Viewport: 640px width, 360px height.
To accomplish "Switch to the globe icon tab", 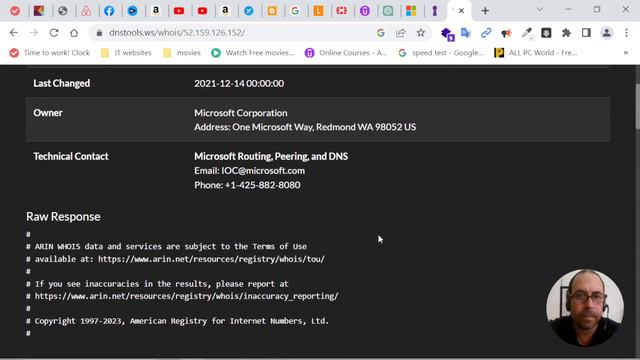I will tap(62, 11).
